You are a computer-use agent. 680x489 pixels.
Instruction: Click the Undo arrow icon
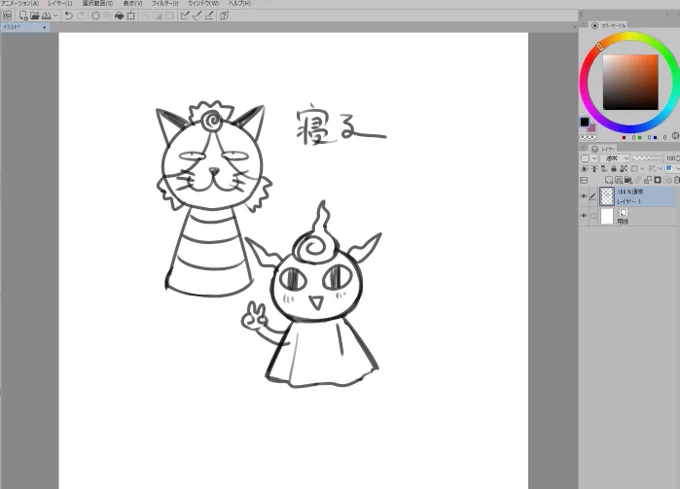tap(69, 16)
